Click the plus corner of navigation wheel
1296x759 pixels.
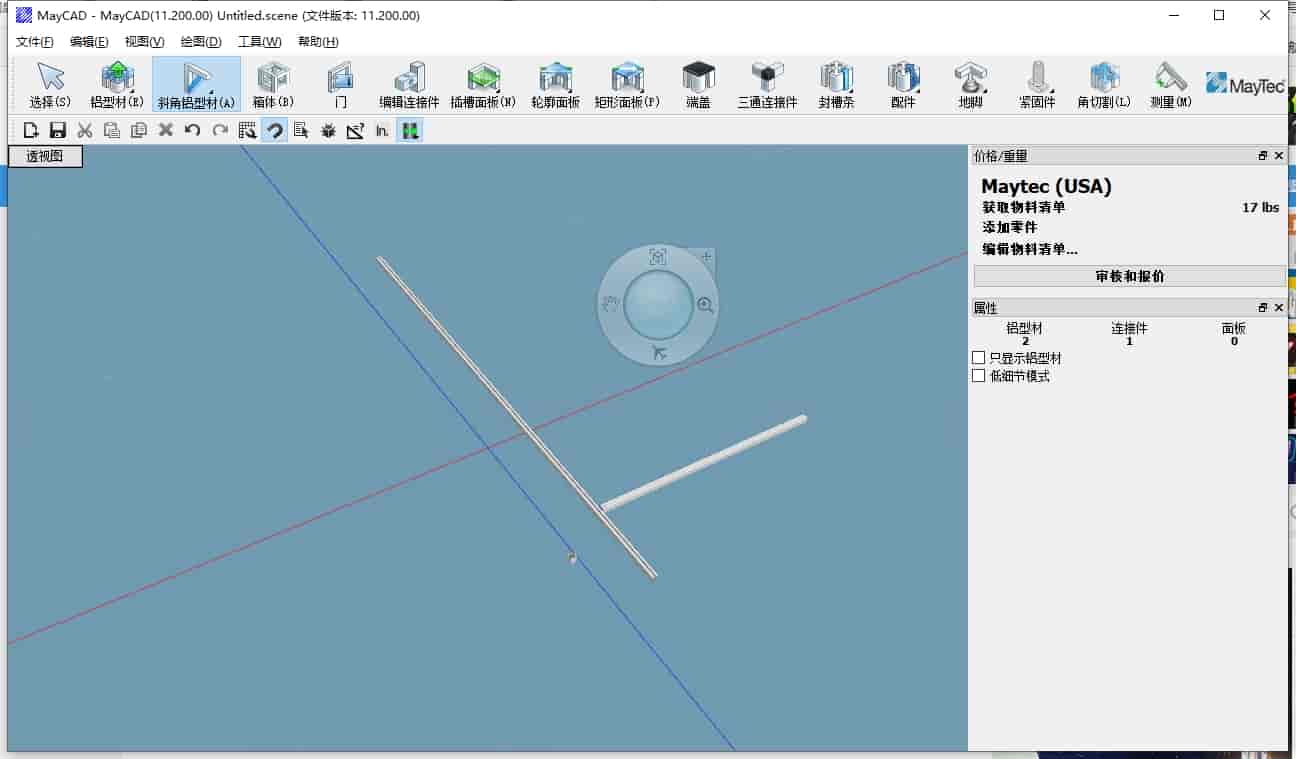coord(706,257)
